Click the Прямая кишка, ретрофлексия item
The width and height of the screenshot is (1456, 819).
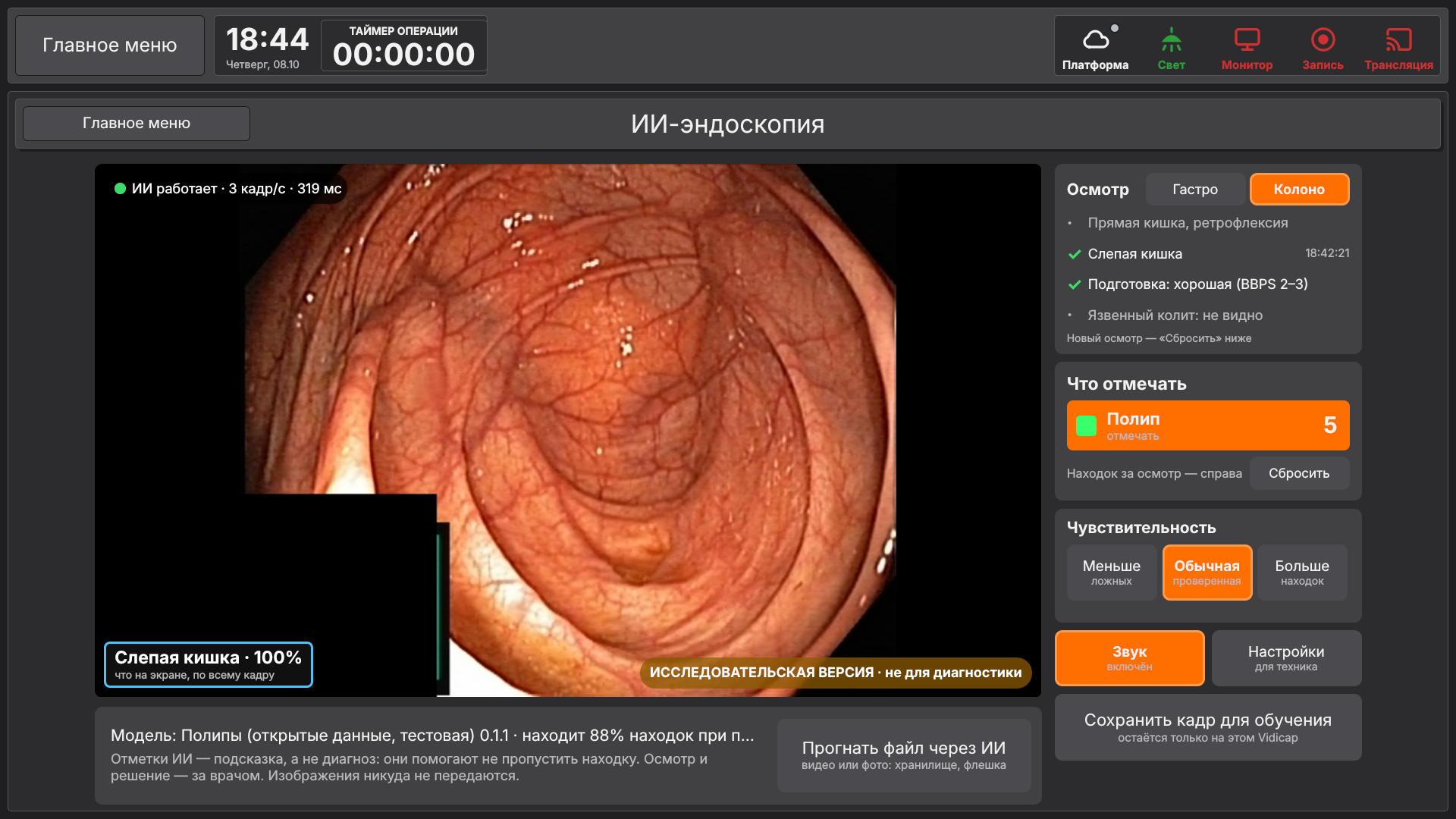pyautogui.click(x=1188, y=223)
